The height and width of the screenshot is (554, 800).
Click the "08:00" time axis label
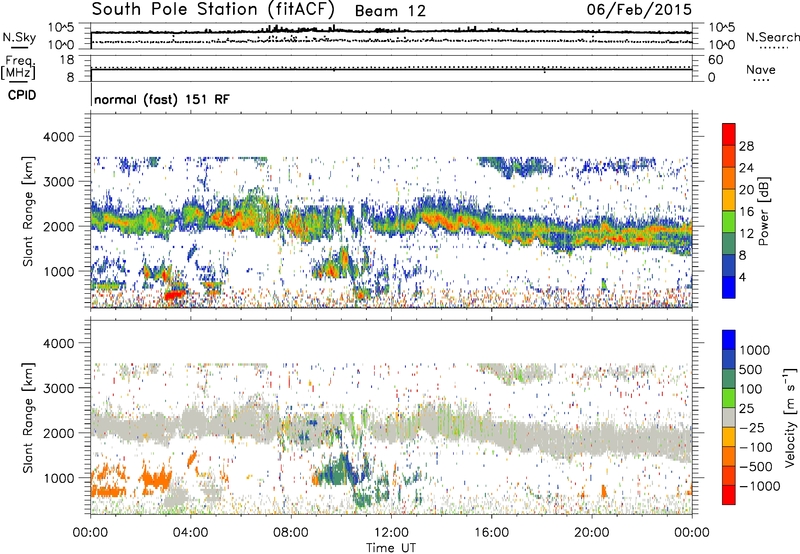tap(291, 533)
